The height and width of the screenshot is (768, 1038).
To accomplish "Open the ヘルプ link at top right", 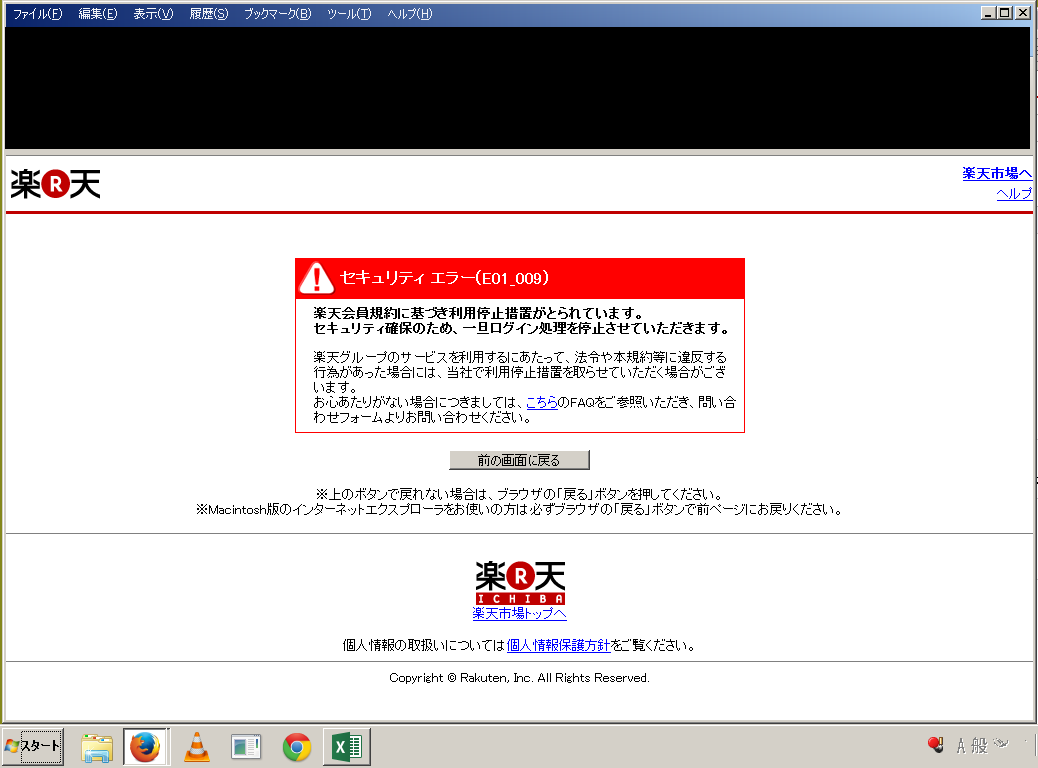I will [1014, 193].
